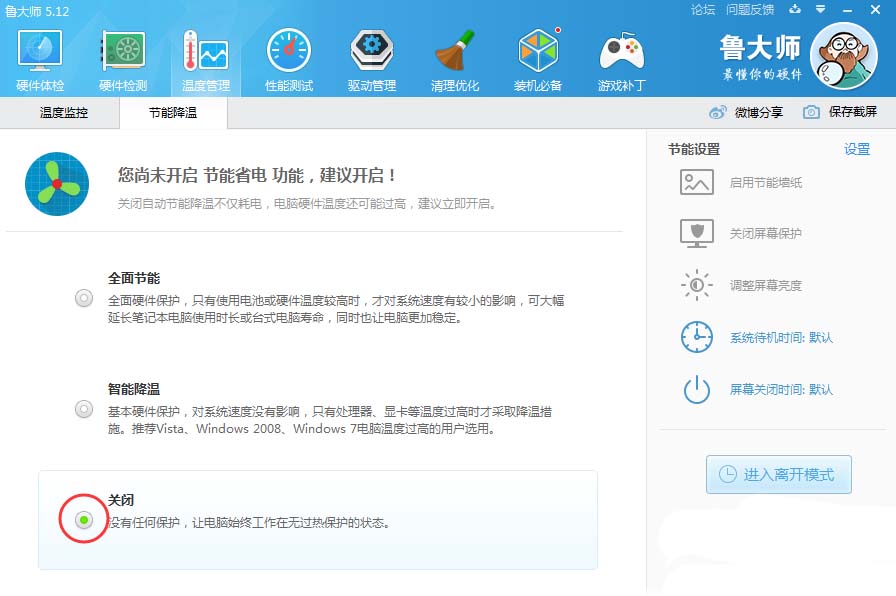Open the 清理优化 cleanup optimization tool

[x=454, y=57]
